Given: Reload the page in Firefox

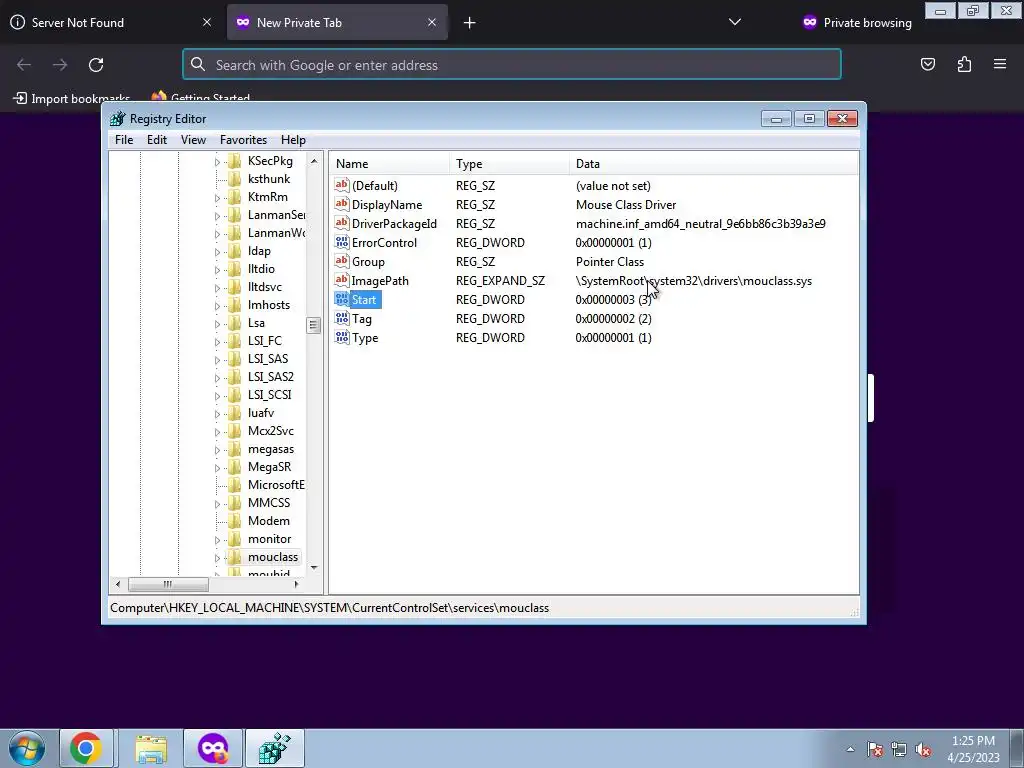Looking at the screenshot, I should point(96,65).
